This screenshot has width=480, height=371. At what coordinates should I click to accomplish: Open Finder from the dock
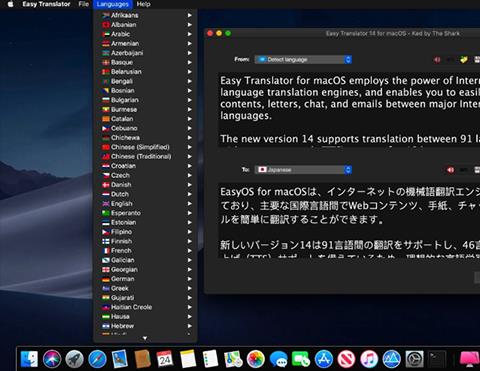(29, 359)
